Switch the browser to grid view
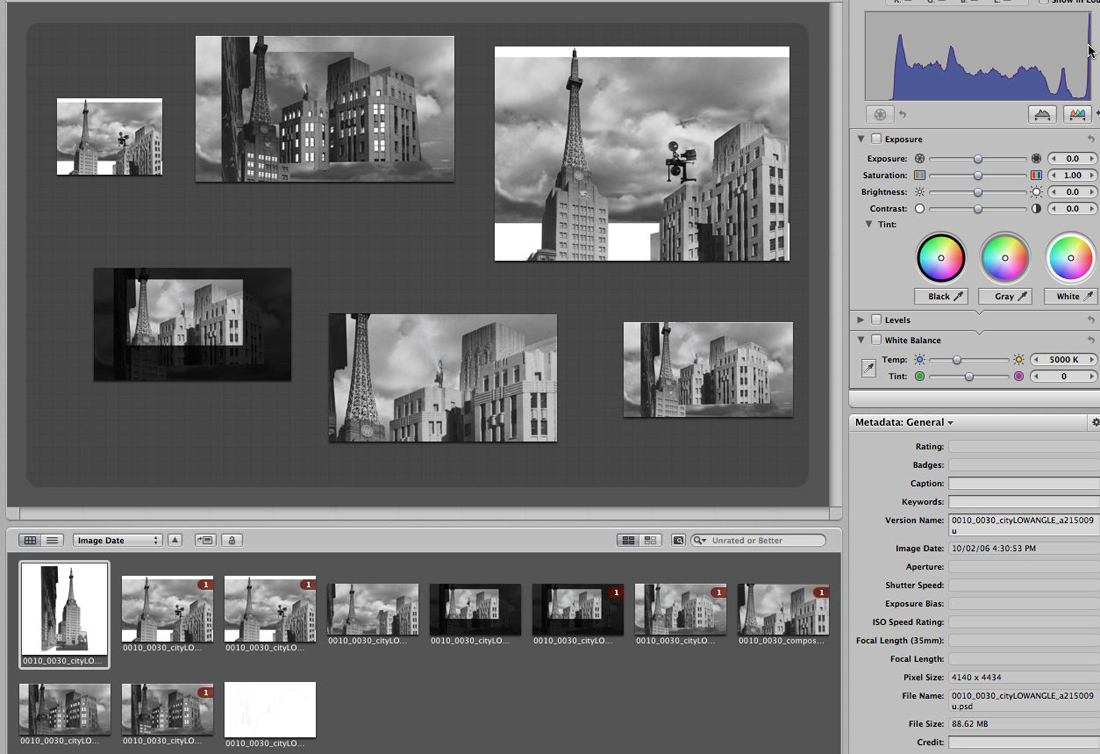 pos(30,540)
